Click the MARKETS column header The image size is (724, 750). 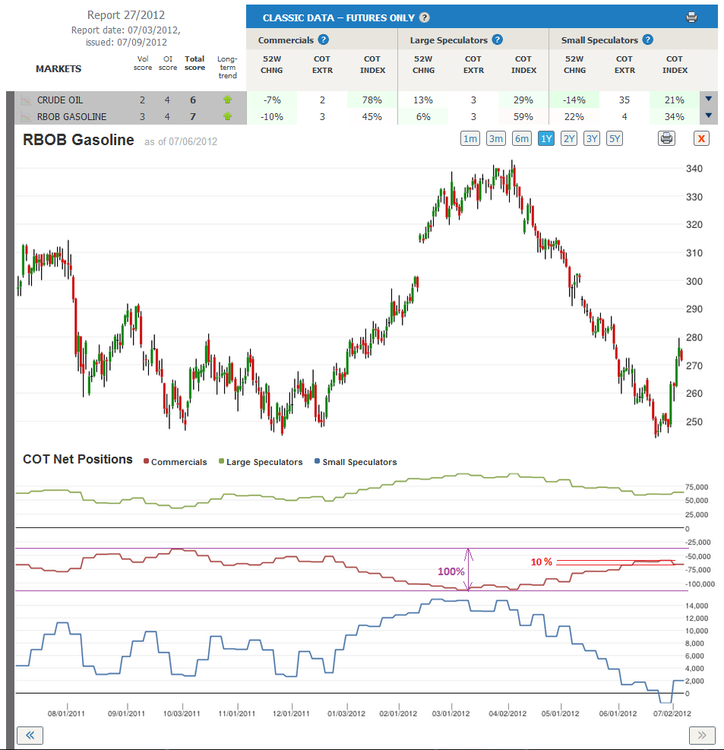58,68
